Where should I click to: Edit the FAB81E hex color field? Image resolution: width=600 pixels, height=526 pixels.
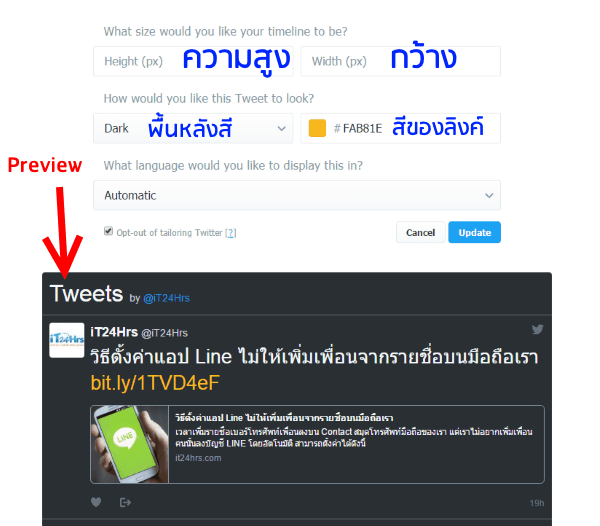point(401,128)
